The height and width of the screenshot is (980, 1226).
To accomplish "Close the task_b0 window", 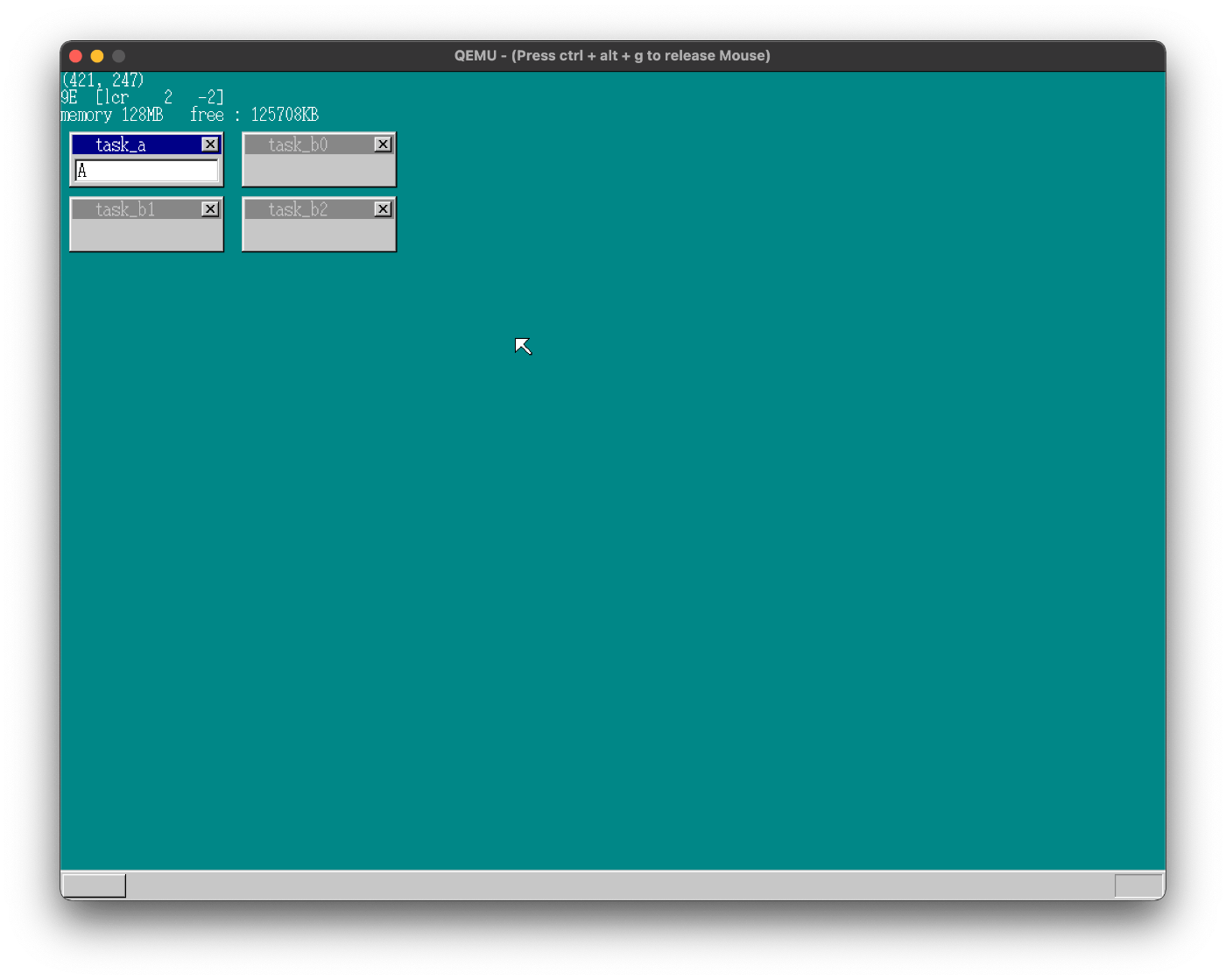I will [383, 145].
